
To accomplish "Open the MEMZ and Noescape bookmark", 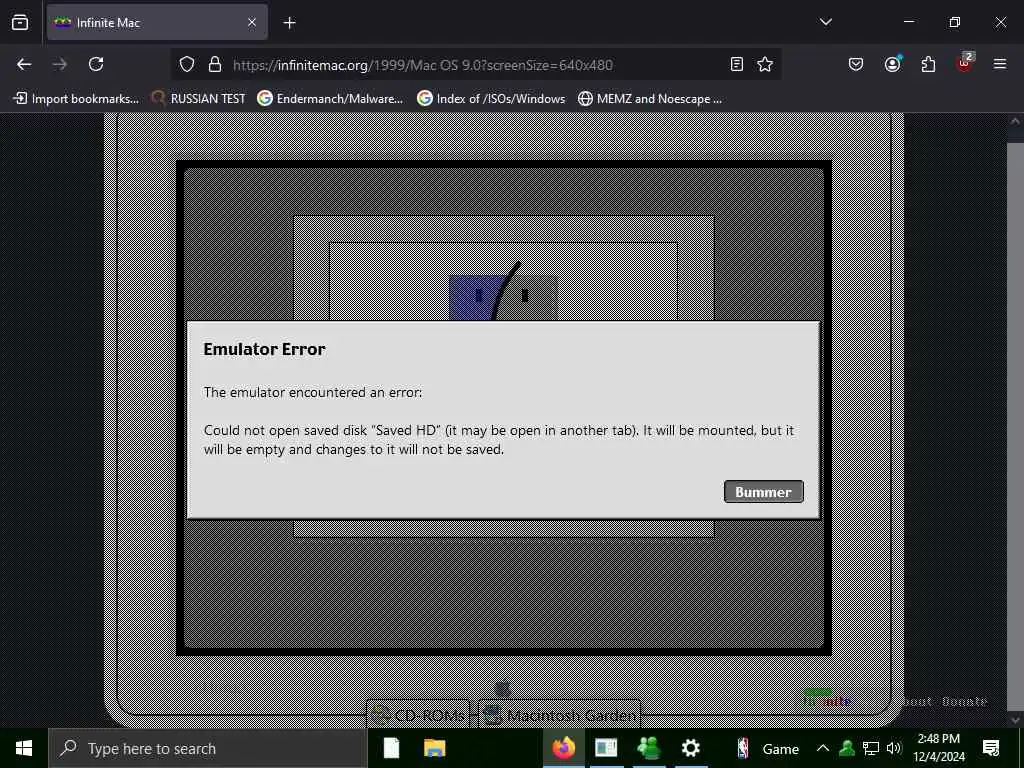I will pyautogui.click(x=650, y=99).
